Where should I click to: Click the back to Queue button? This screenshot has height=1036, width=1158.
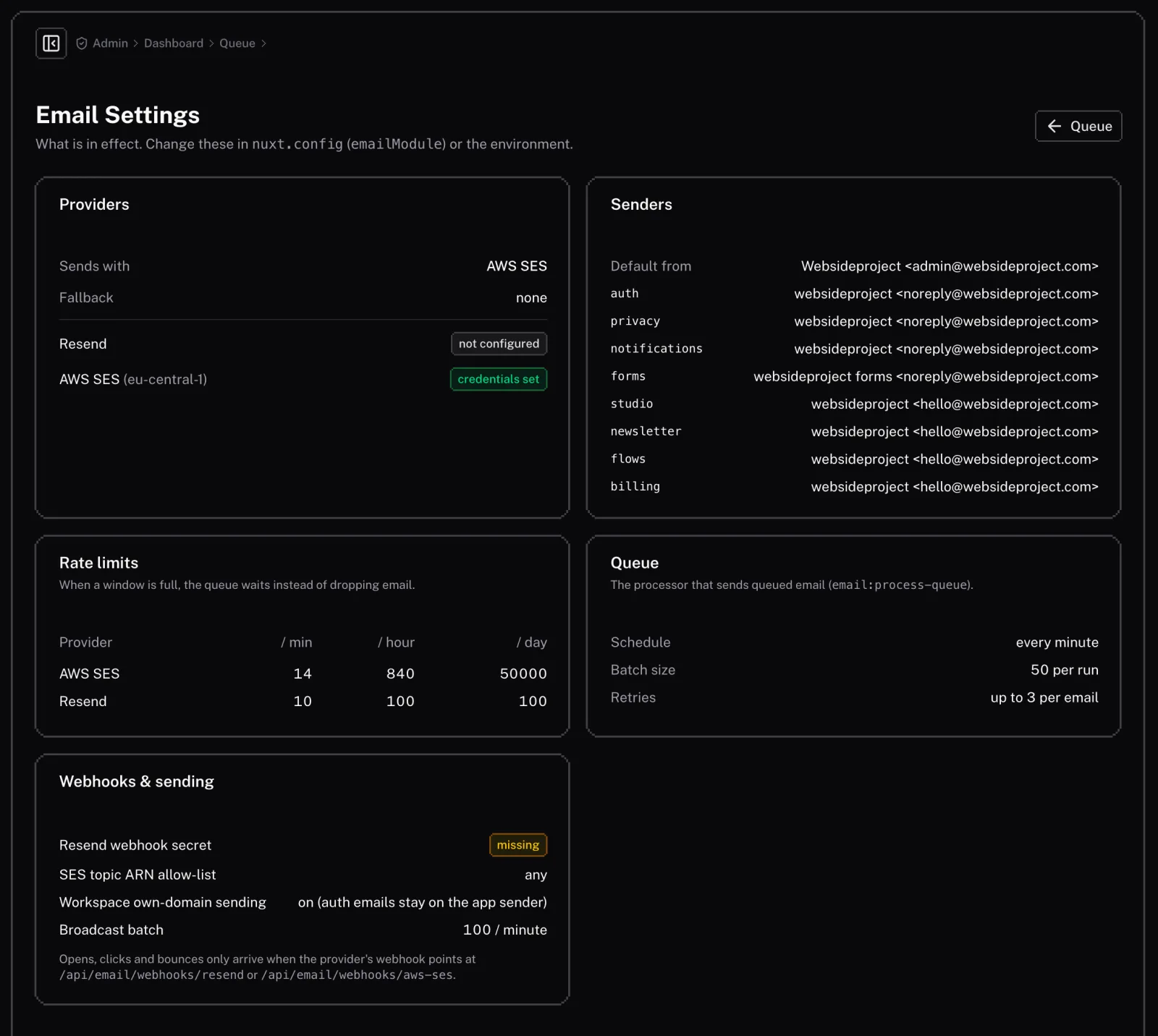[x=1078, y=126]
